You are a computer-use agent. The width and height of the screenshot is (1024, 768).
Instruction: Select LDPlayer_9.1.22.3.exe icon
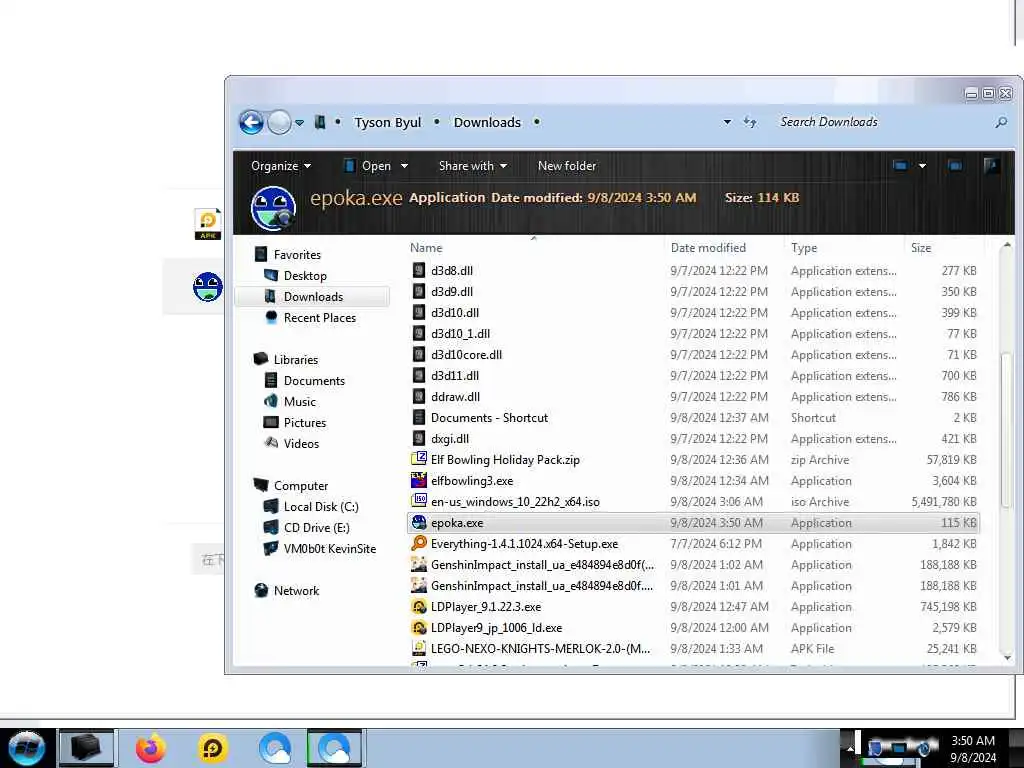click(x=419, y=607)
